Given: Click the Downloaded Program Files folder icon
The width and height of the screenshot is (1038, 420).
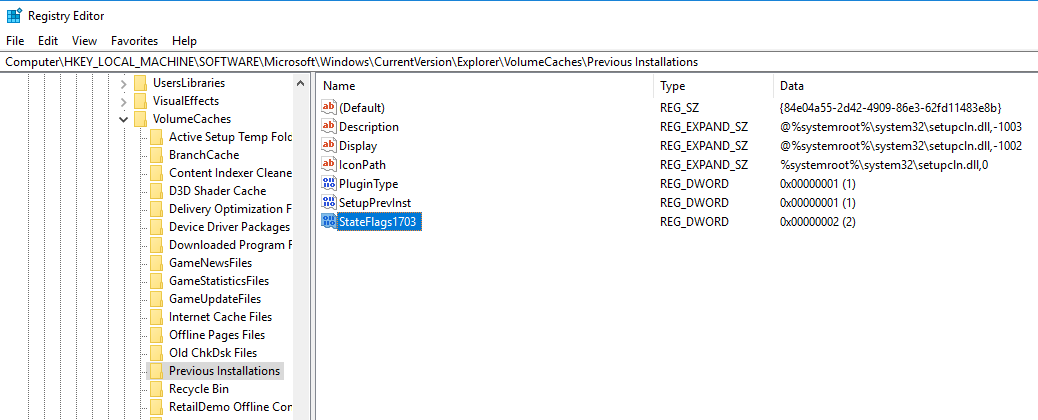Looking at the screenshot, I should tap(156, 244).
